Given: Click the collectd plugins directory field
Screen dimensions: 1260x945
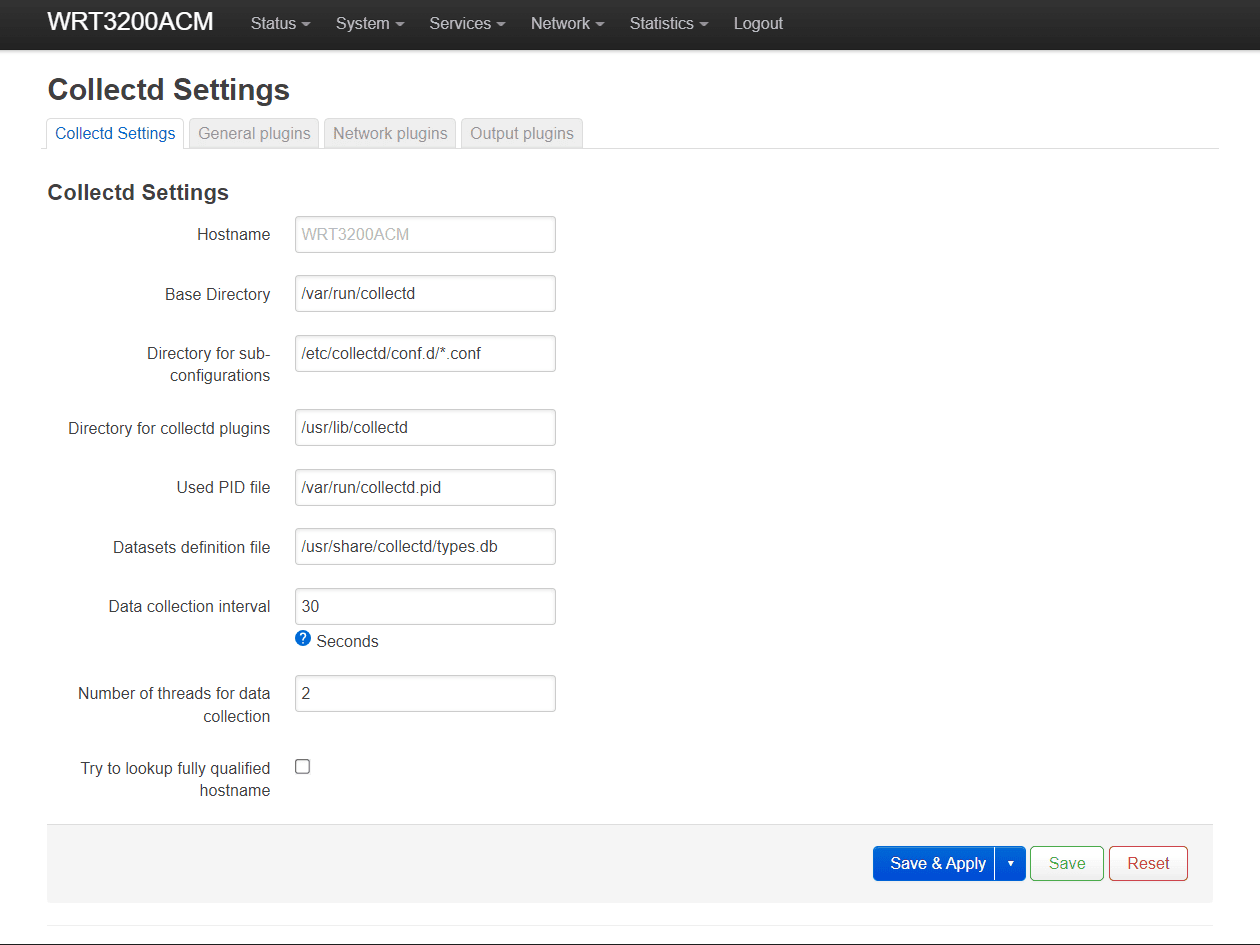Looking at the screenshot, I should point(425,427).
